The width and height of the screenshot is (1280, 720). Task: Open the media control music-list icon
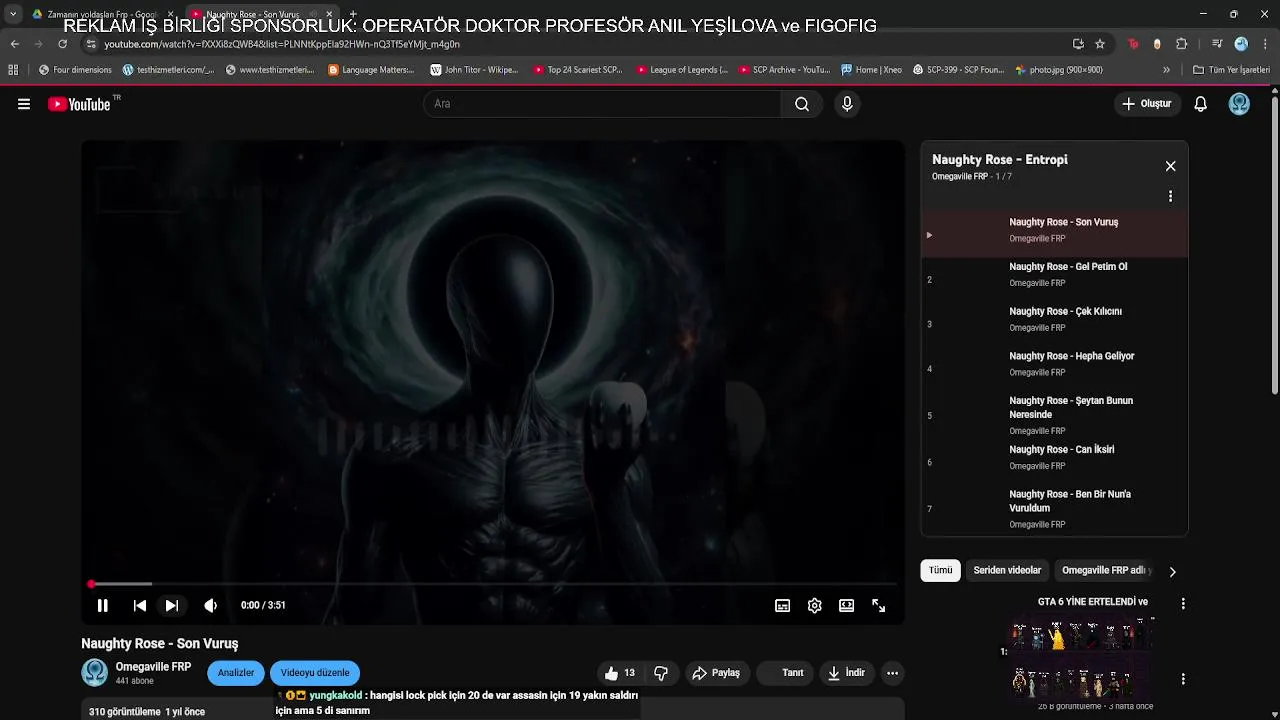pyautogui.click(x=1217, y=44)
